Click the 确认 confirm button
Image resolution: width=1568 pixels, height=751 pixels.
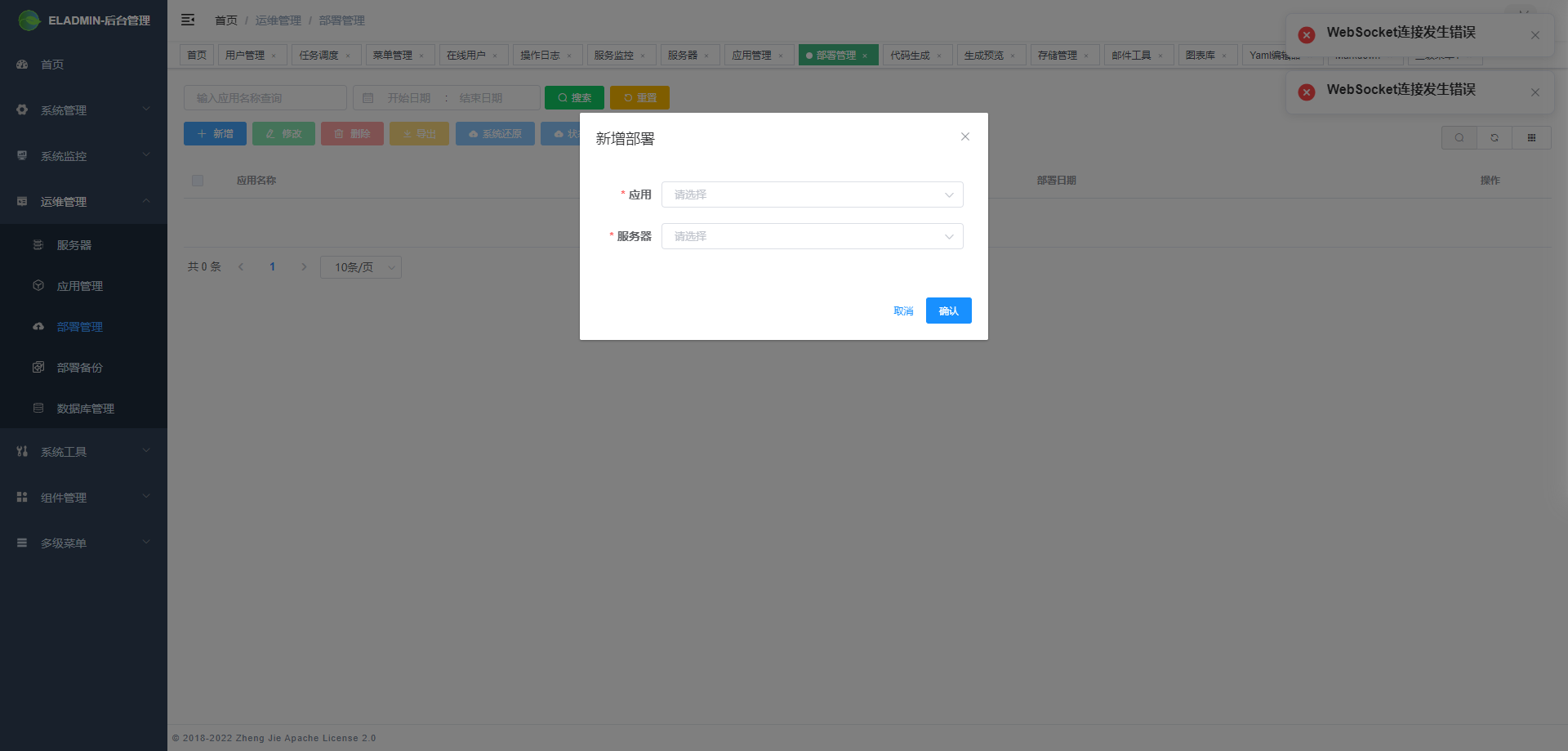(x=948, y=311)
